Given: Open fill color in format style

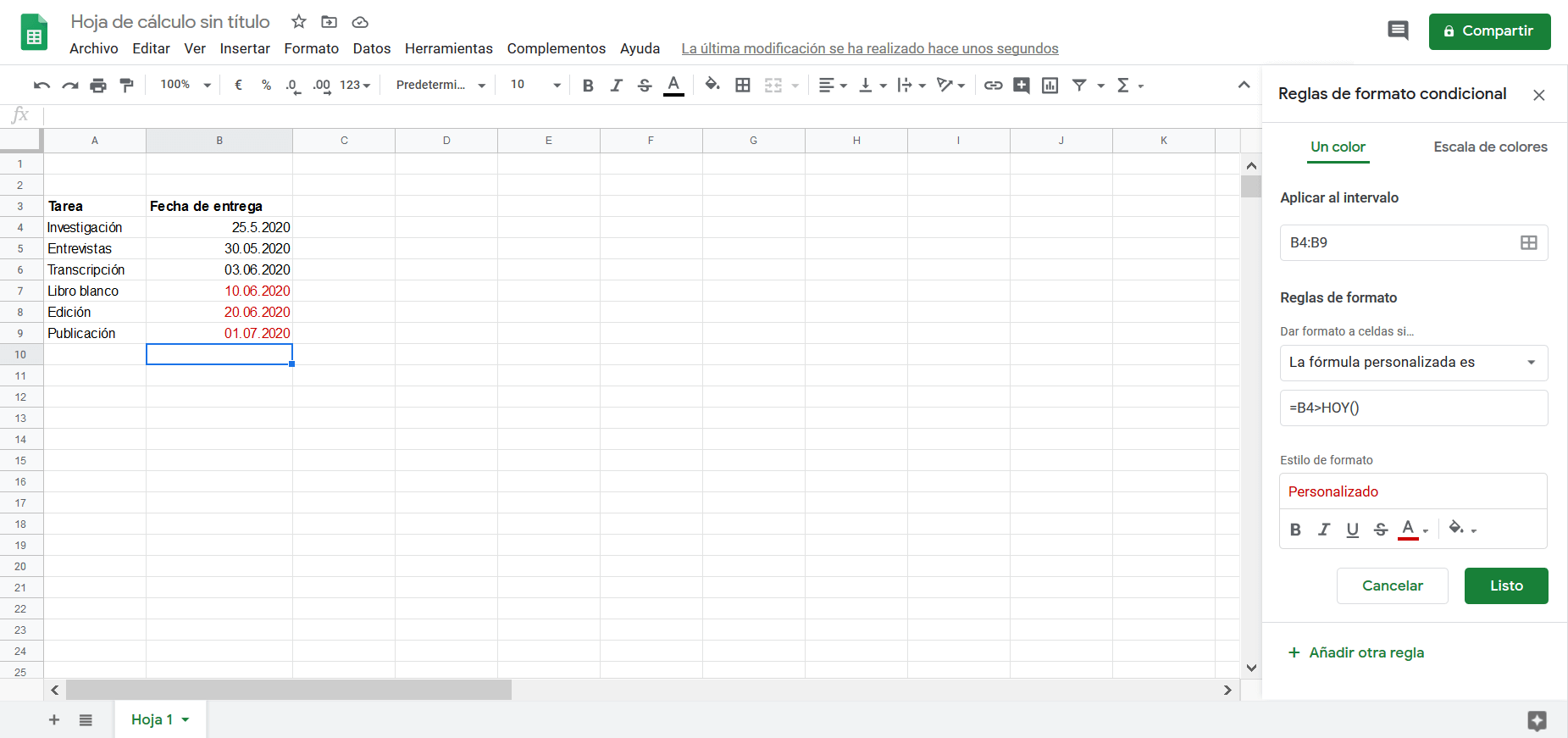Looking at the screenshot, I should tap(1462, 529).
